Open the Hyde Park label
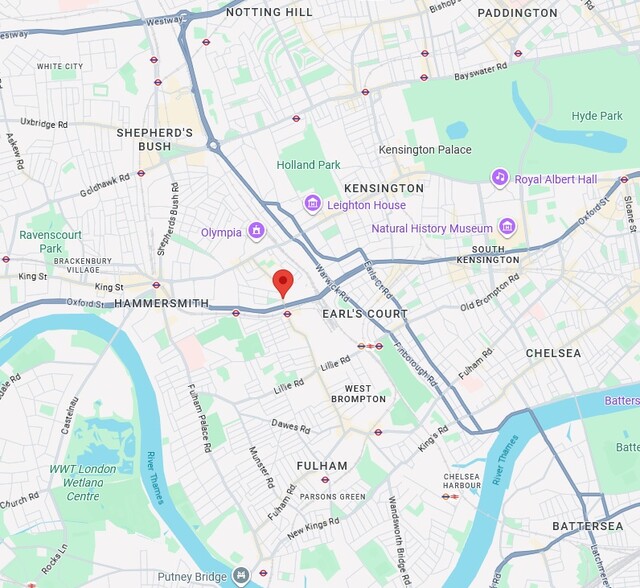Viewport: 640px width, 588px height. coord(597,116)
